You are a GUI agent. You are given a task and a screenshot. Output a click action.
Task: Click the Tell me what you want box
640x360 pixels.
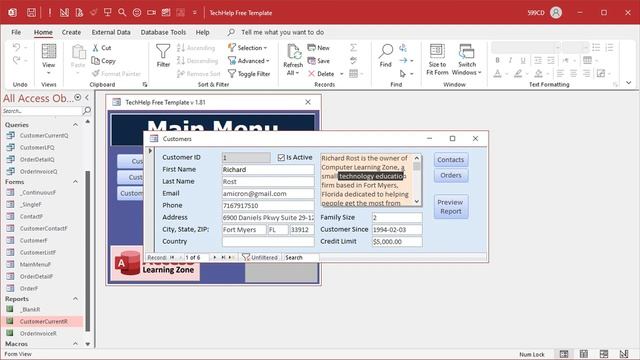point(282,32)
